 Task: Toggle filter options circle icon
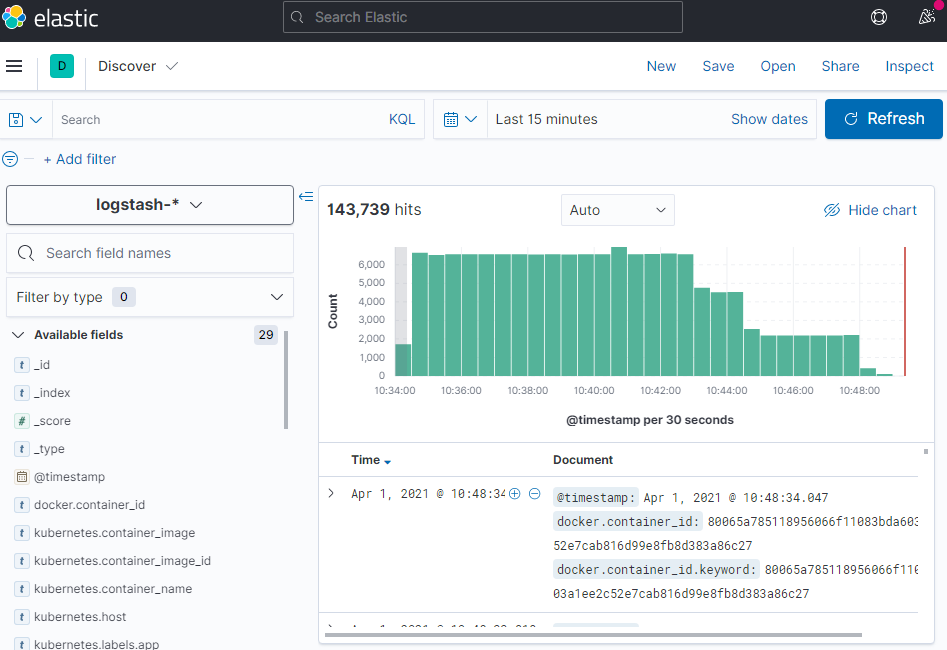coord(11,159)
